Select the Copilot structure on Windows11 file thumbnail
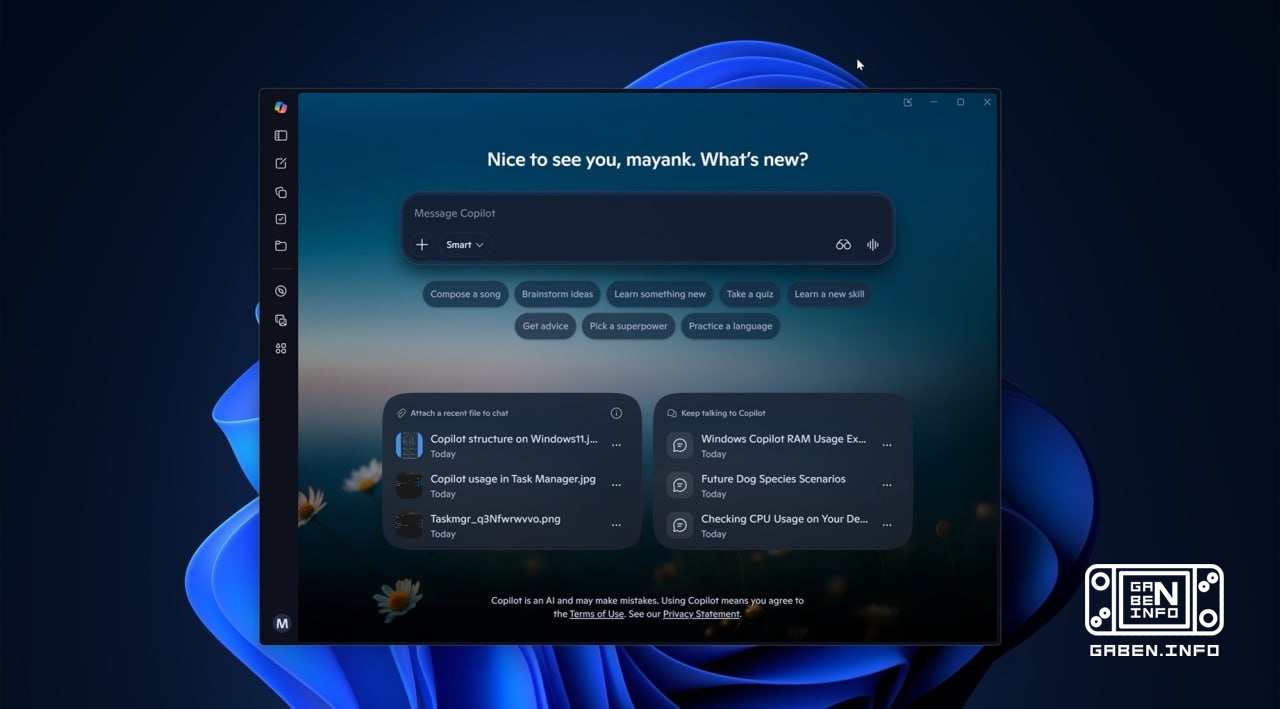 [x=409, y=445]
